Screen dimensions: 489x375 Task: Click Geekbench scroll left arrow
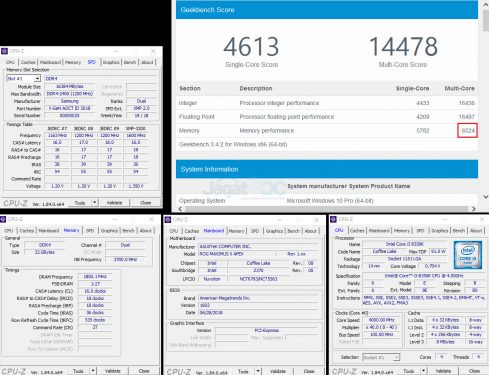pyautogui.click(x=180, y=209)
